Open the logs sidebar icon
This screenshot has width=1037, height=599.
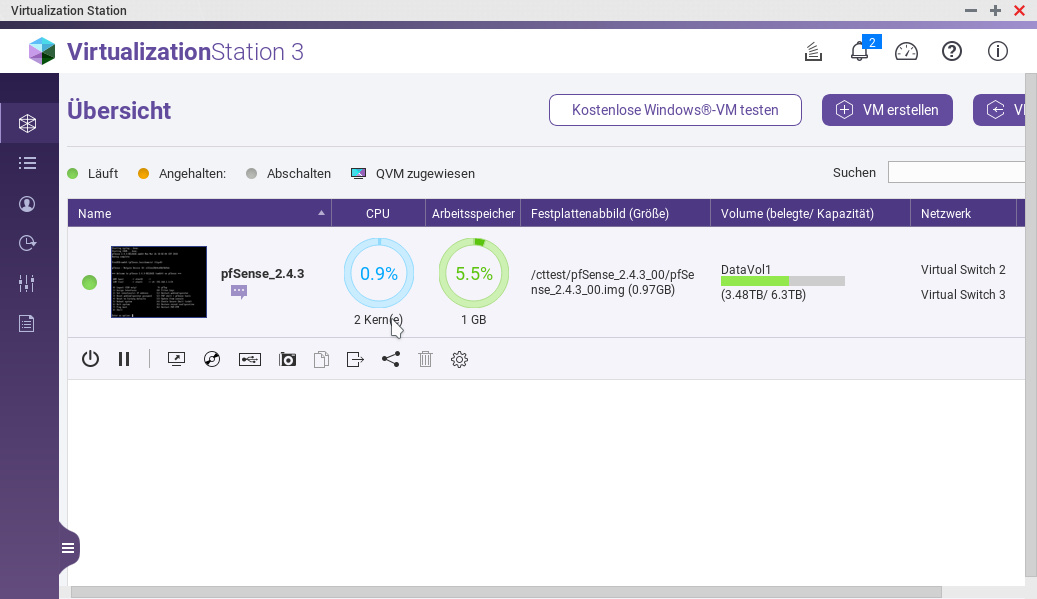coord(27,323)
